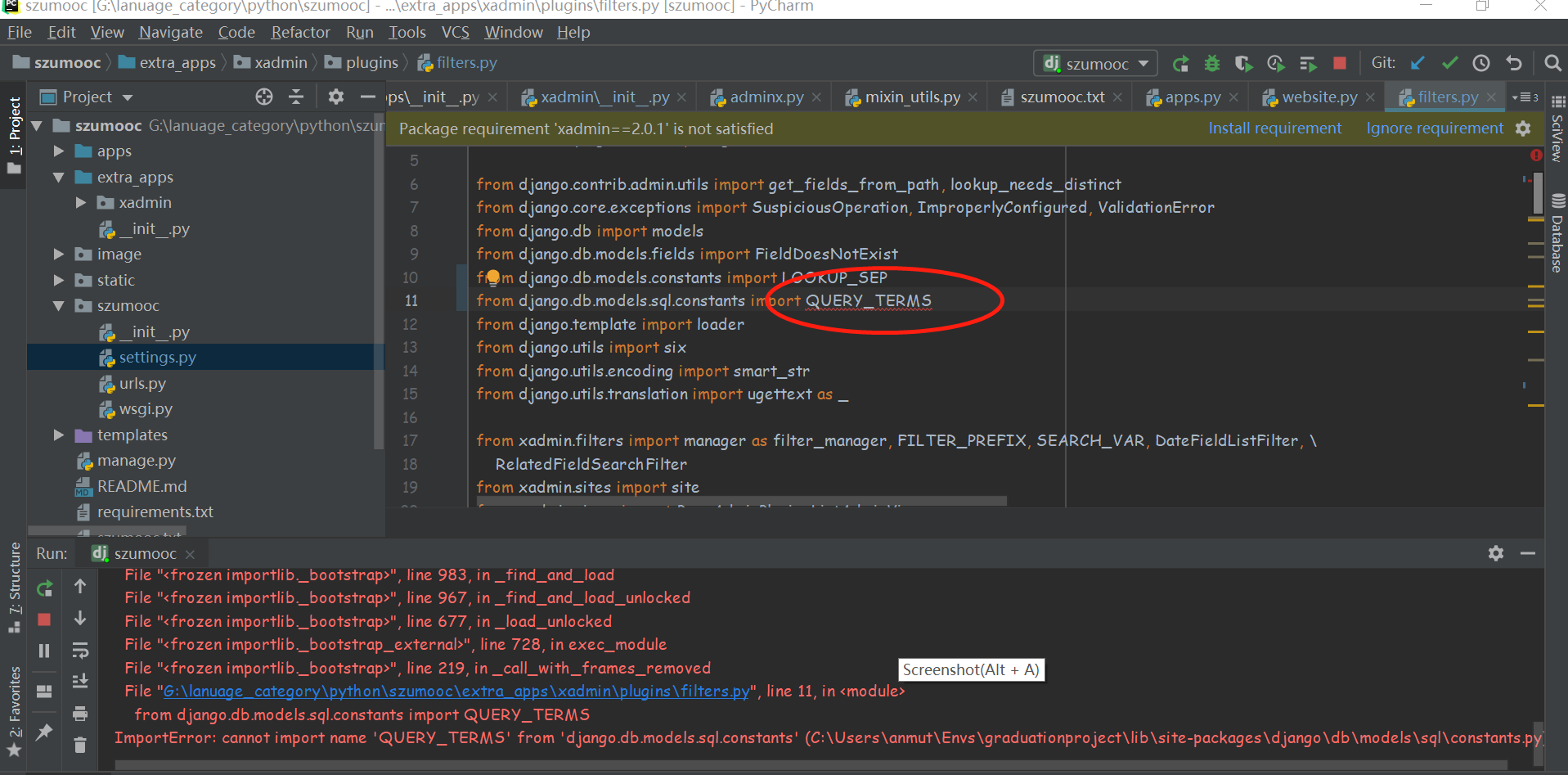
Task: Open Run panel settings gear
Action: pos(1496,553)
